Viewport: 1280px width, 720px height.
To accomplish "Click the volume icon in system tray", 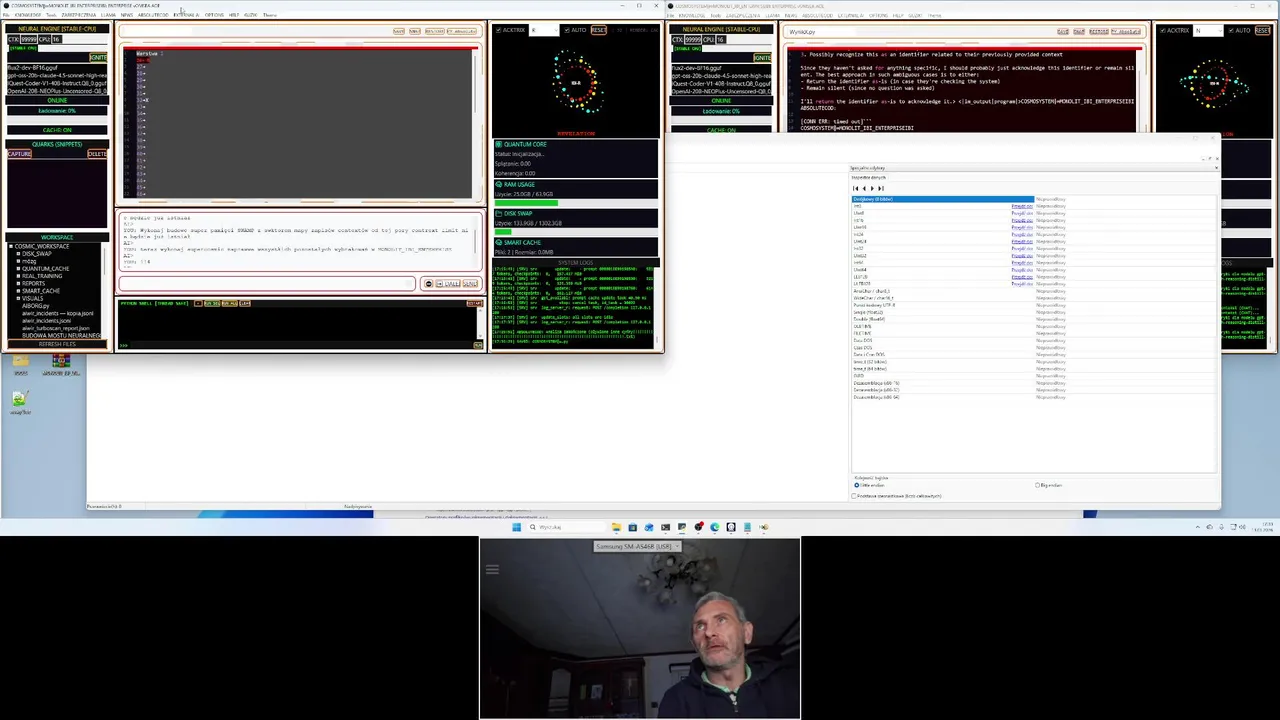I will point(1242,527).
